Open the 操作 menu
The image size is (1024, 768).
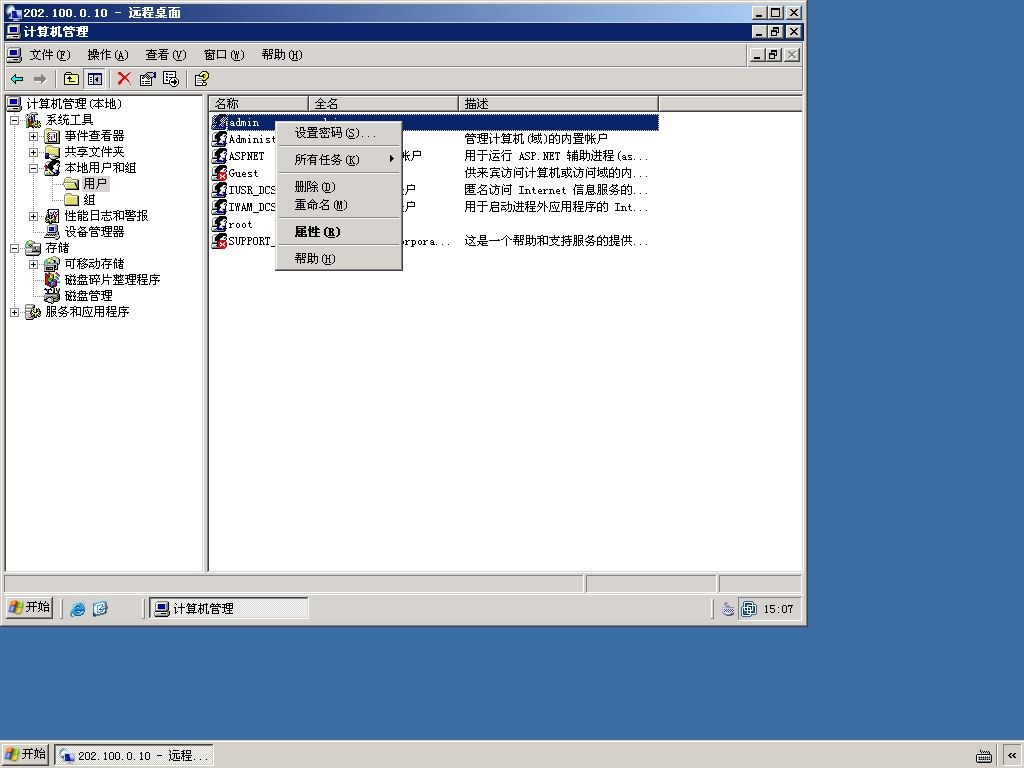pyautogui.click(x=108, y=55)
